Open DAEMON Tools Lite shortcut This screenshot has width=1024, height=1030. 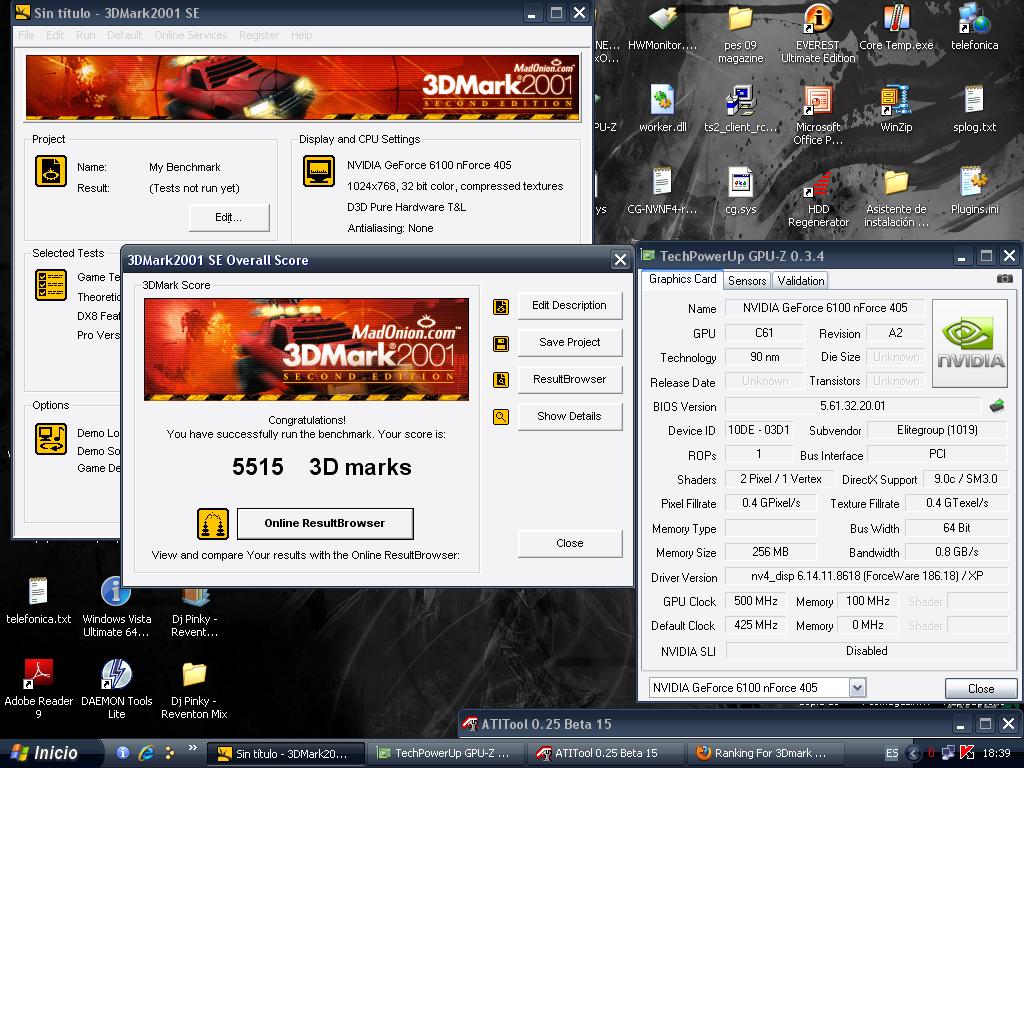(116, 690)
